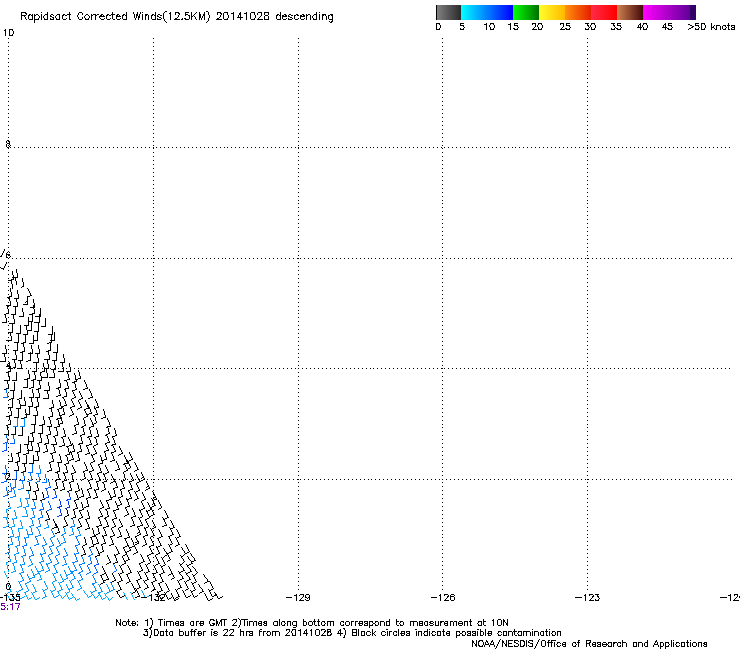This screenshot has height=650, width=740.
Task: Click the latitude label '10' at top left
Action: tap(8, 33)
